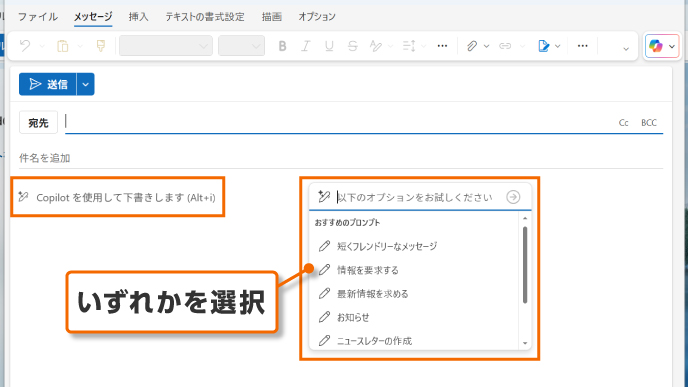Click the prompt list scroll-down arrow
This screenshot has height=387, width=688.
[525, 344]
